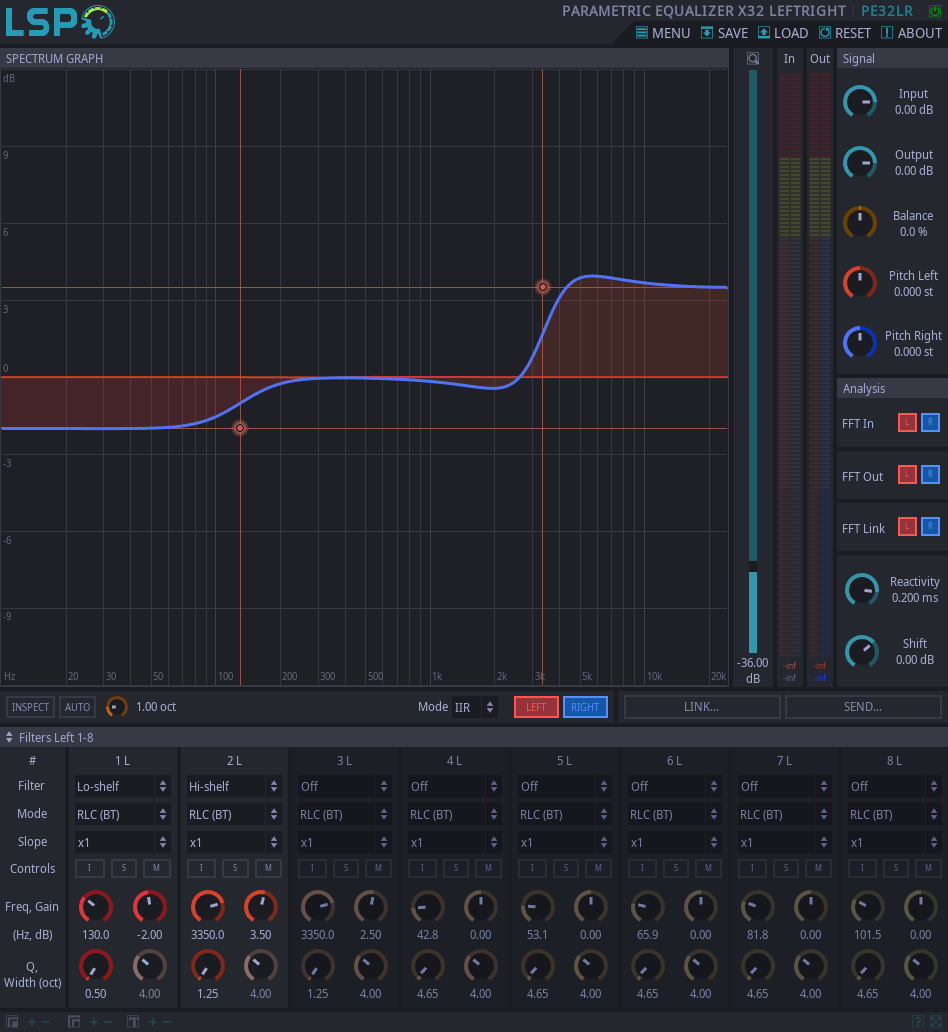This screenshot has width=948, height=1032.
Task: Mute filter 2L with the M button
Action: 268,868
